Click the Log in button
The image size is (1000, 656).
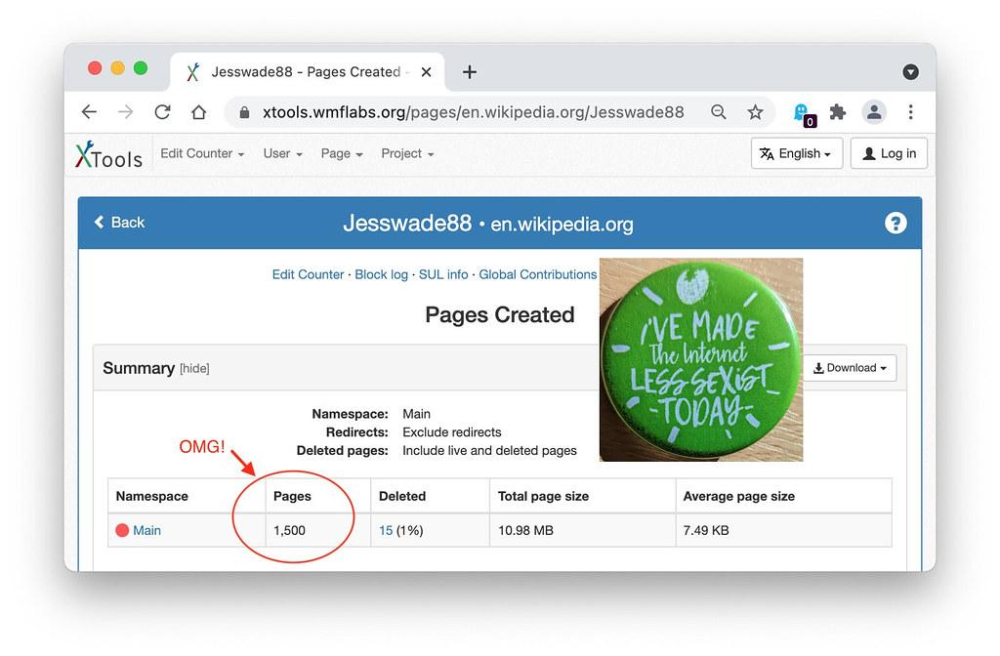click(x=888, y=154)
